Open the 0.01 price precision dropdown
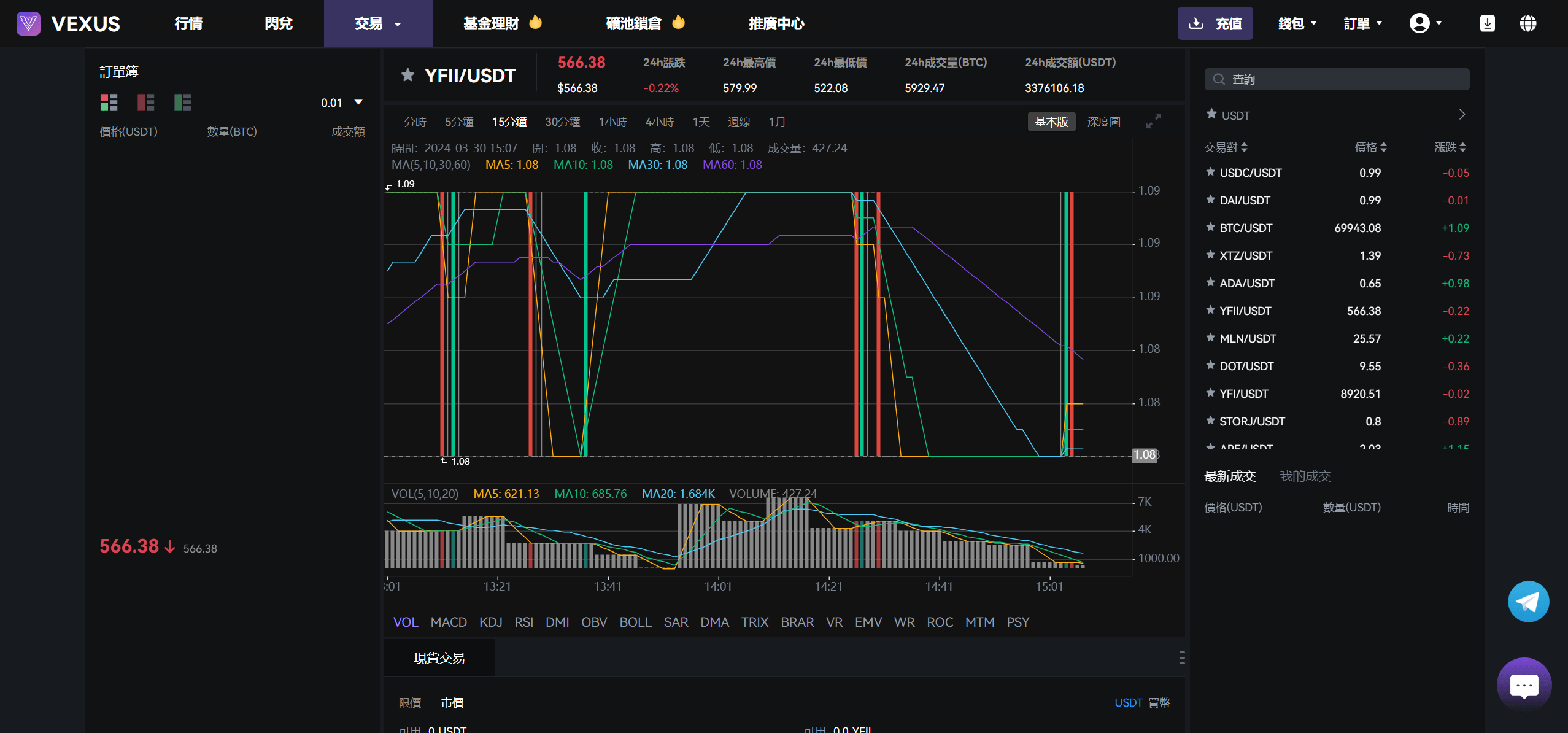The height and width of the screenshot is (733, 1568). 341,103
